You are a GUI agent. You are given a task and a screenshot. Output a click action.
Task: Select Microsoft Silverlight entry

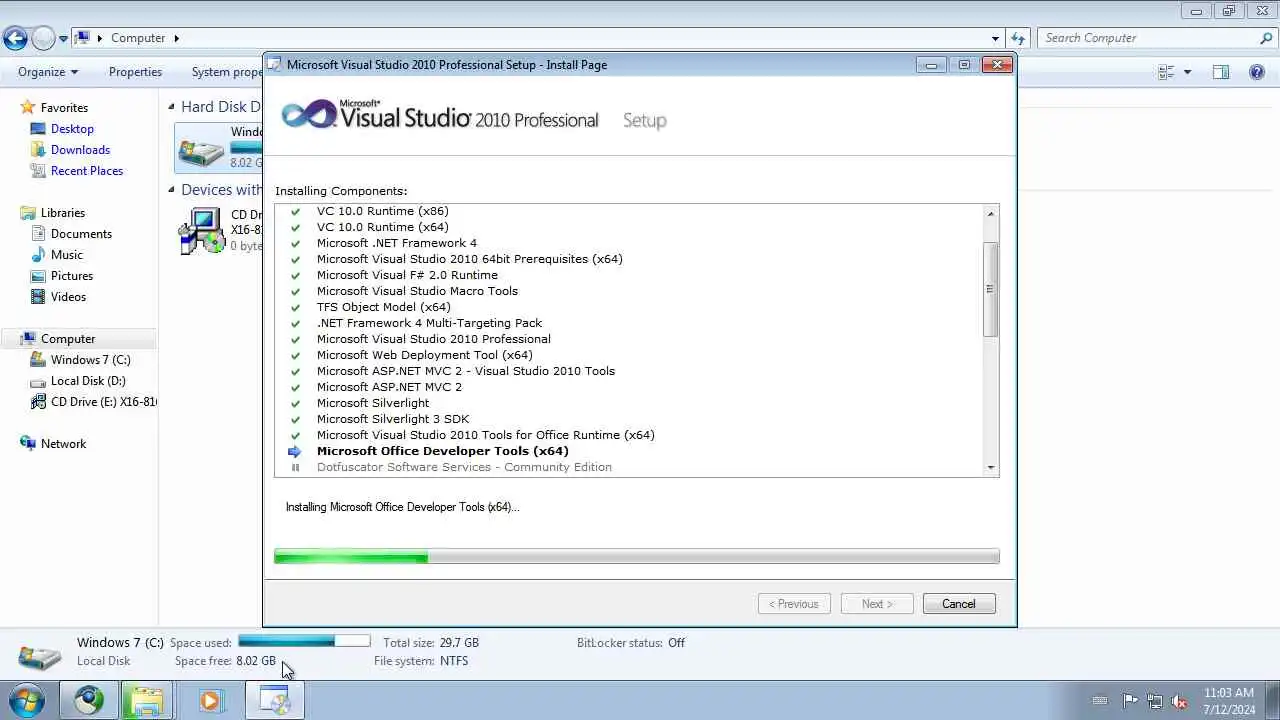tap(373, 403)
